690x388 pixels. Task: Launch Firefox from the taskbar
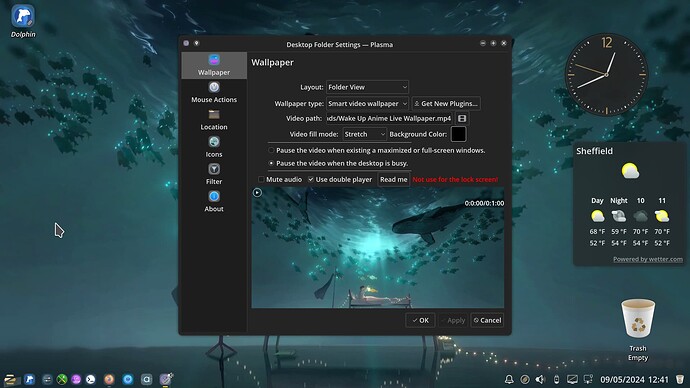[x=109, y=379]
